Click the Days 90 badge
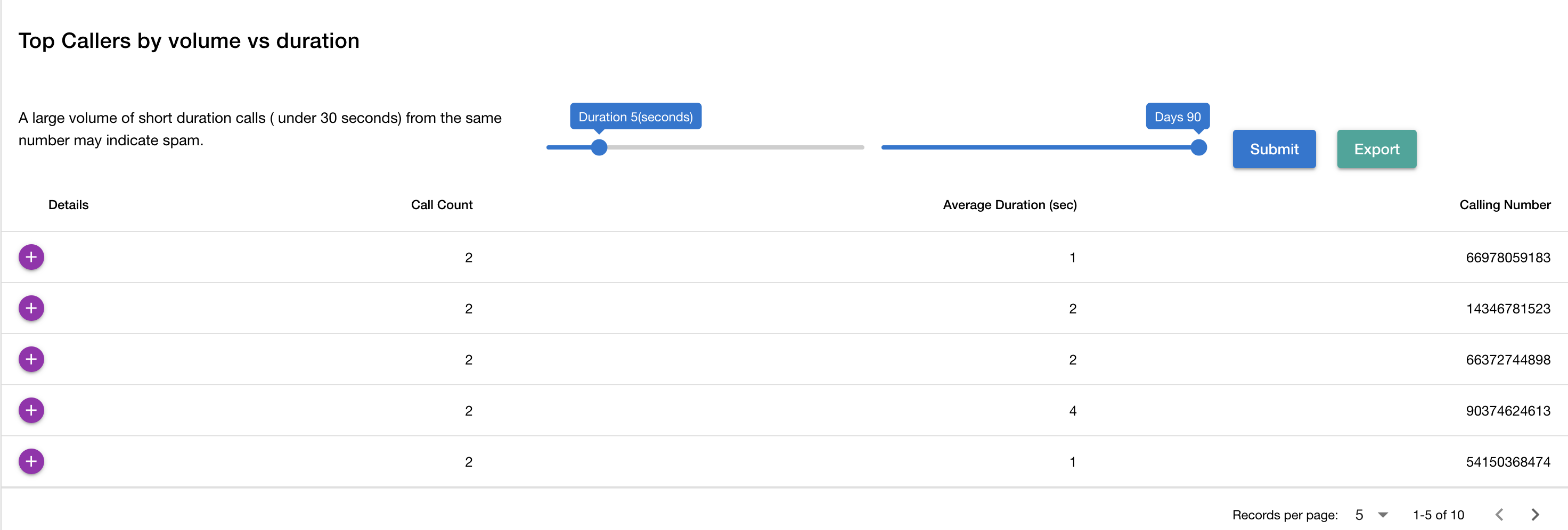Viewport: 1568px width, 530px height. click(1177, 116)
